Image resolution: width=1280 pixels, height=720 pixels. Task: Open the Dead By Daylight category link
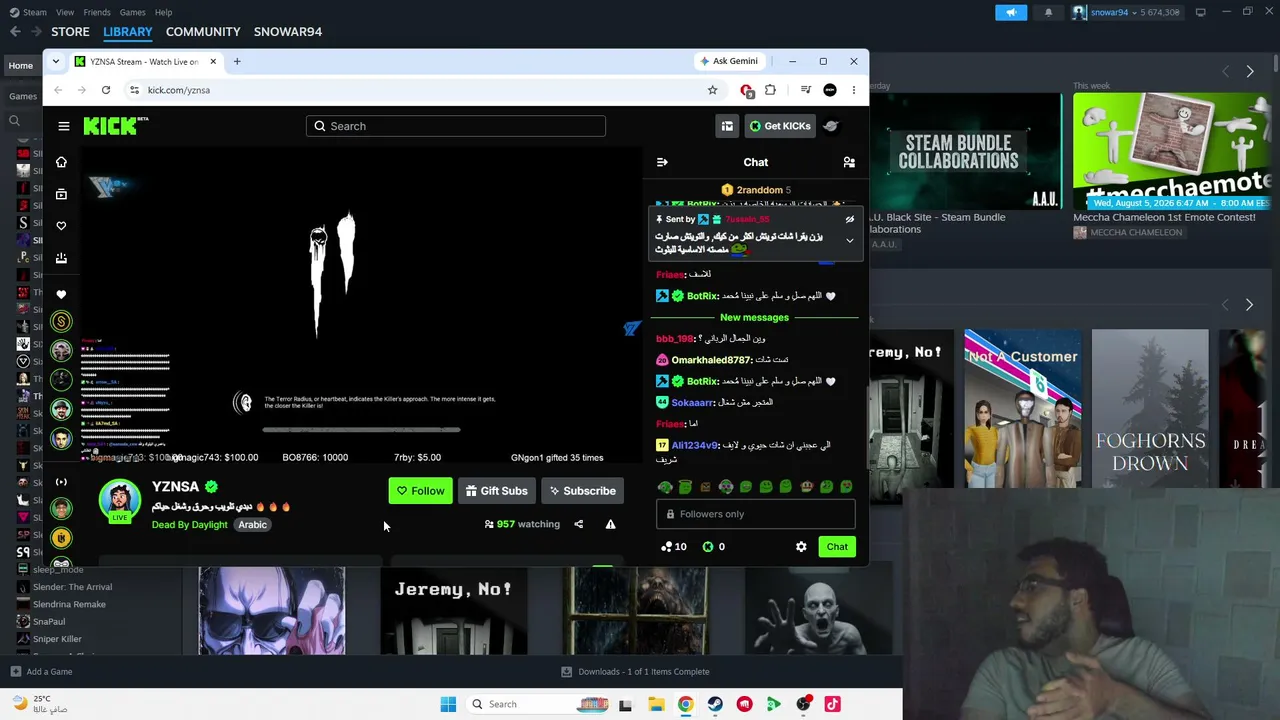point(190,525)
